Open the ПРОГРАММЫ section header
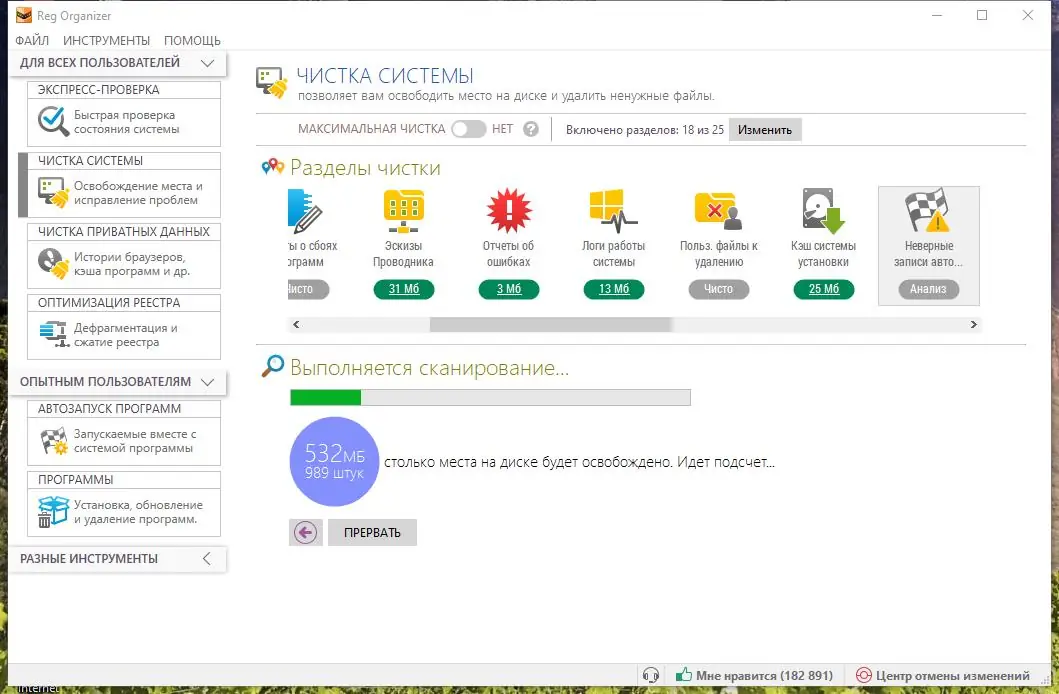 click(124, 479)
